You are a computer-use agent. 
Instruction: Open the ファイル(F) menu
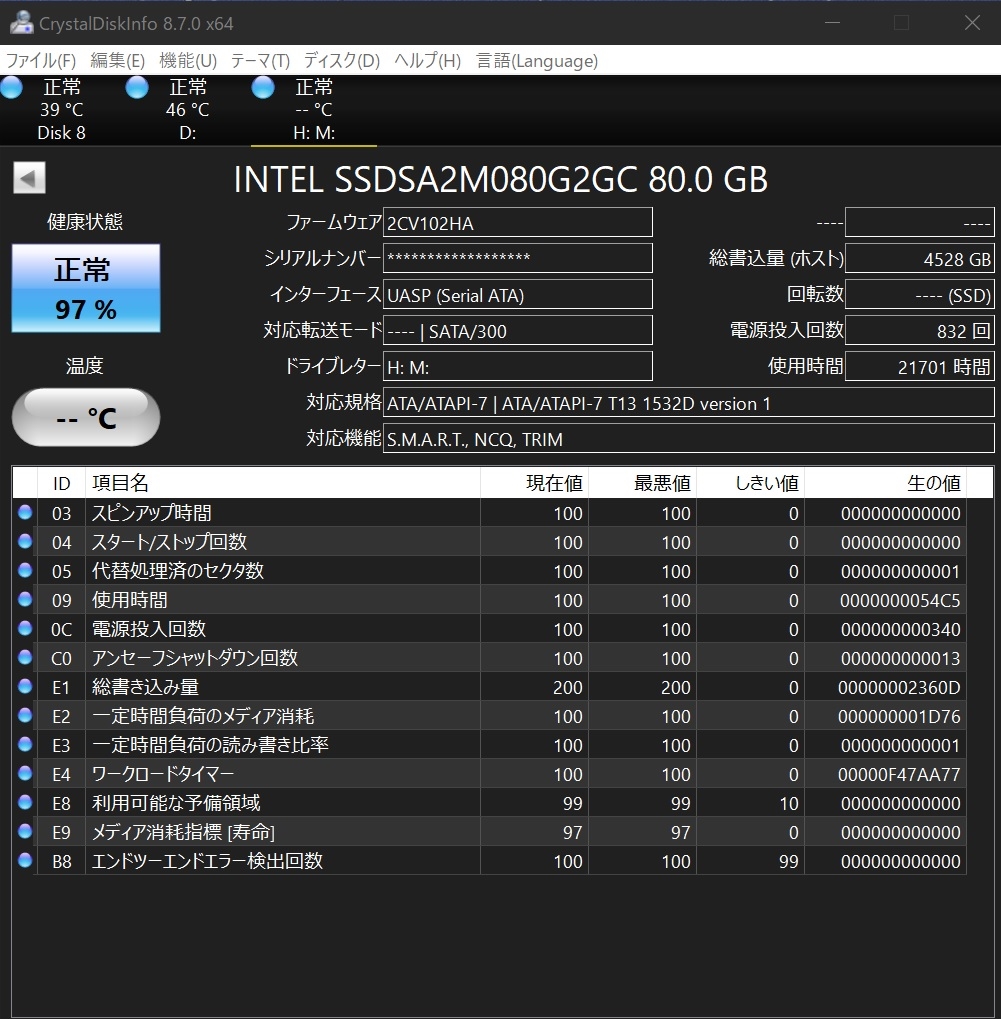[40, 60]
